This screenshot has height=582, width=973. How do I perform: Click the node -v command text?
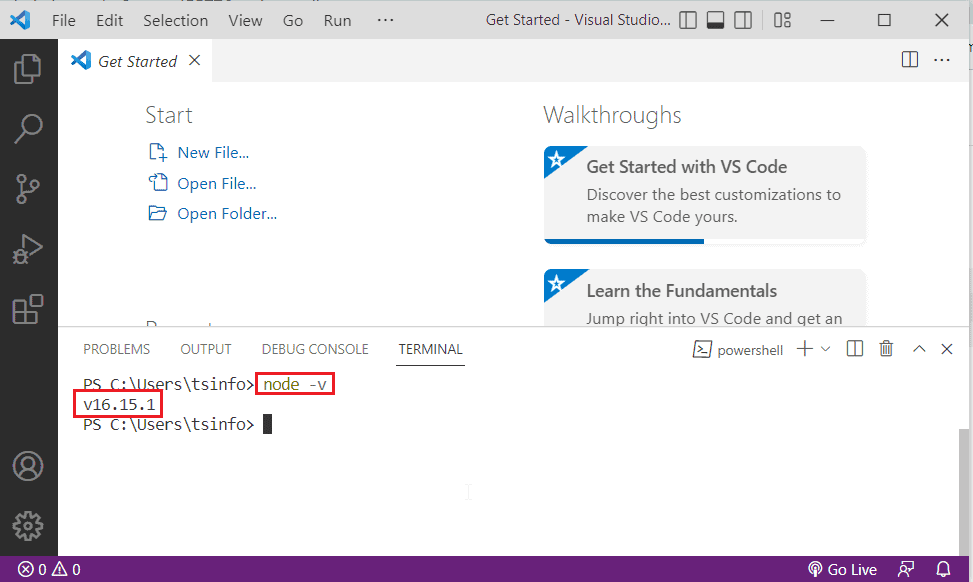click(x=295, y=384)
